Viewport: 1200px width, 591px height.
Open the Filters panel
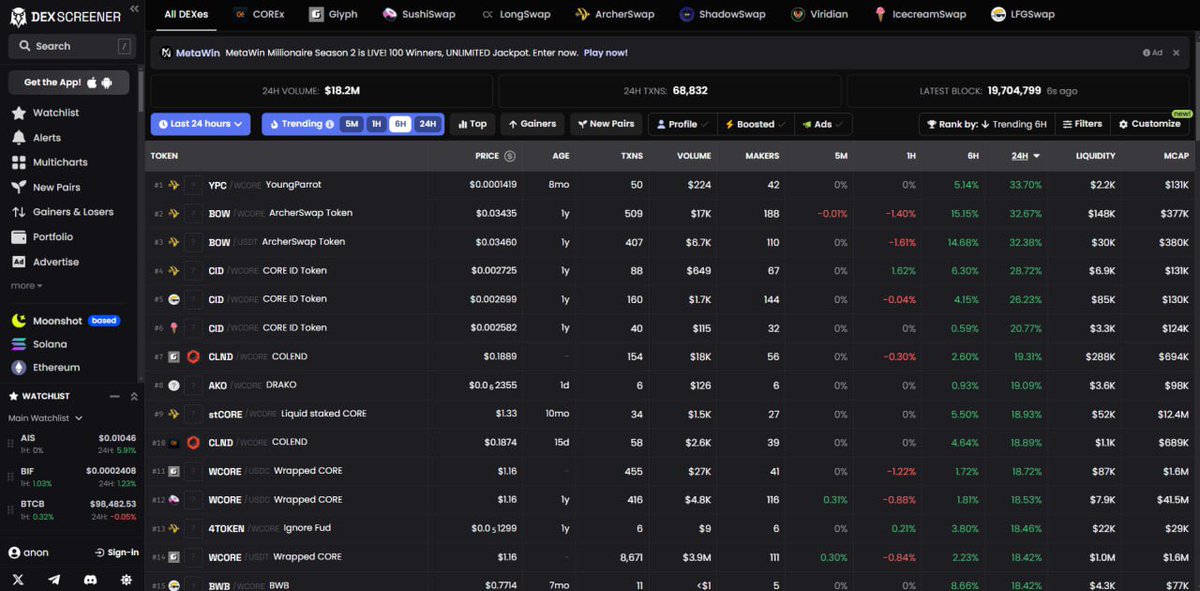1081,124
